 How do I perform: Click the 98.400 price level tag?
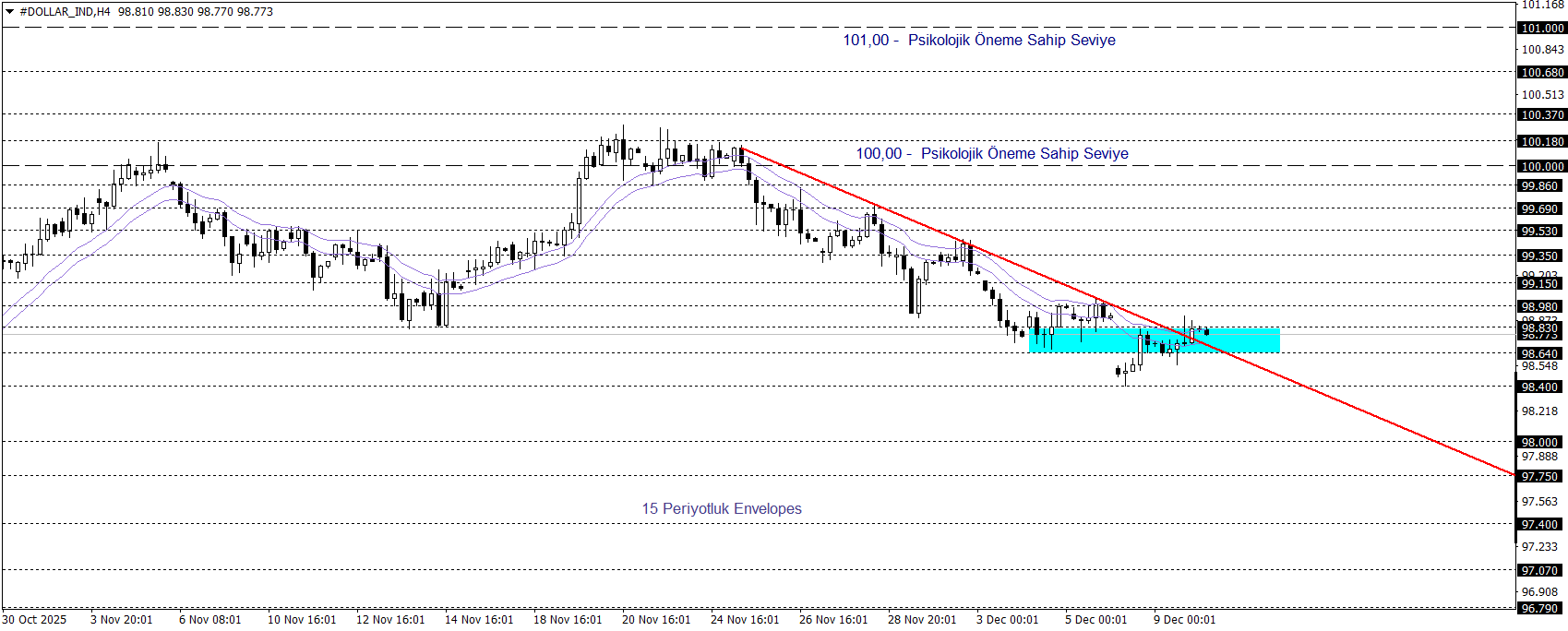pos(1540,387)
